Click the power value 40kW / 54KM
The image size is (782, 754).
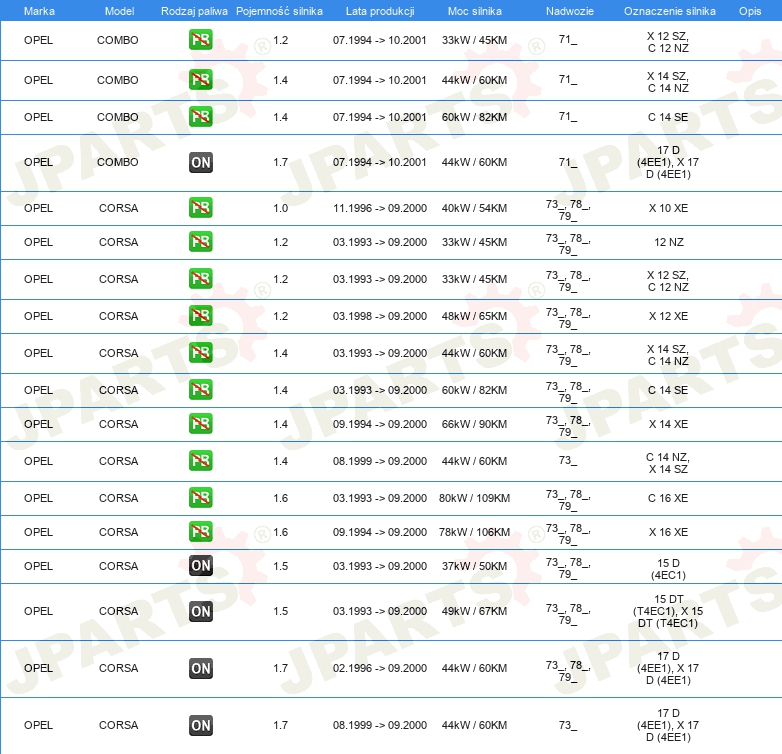point(474,208)
